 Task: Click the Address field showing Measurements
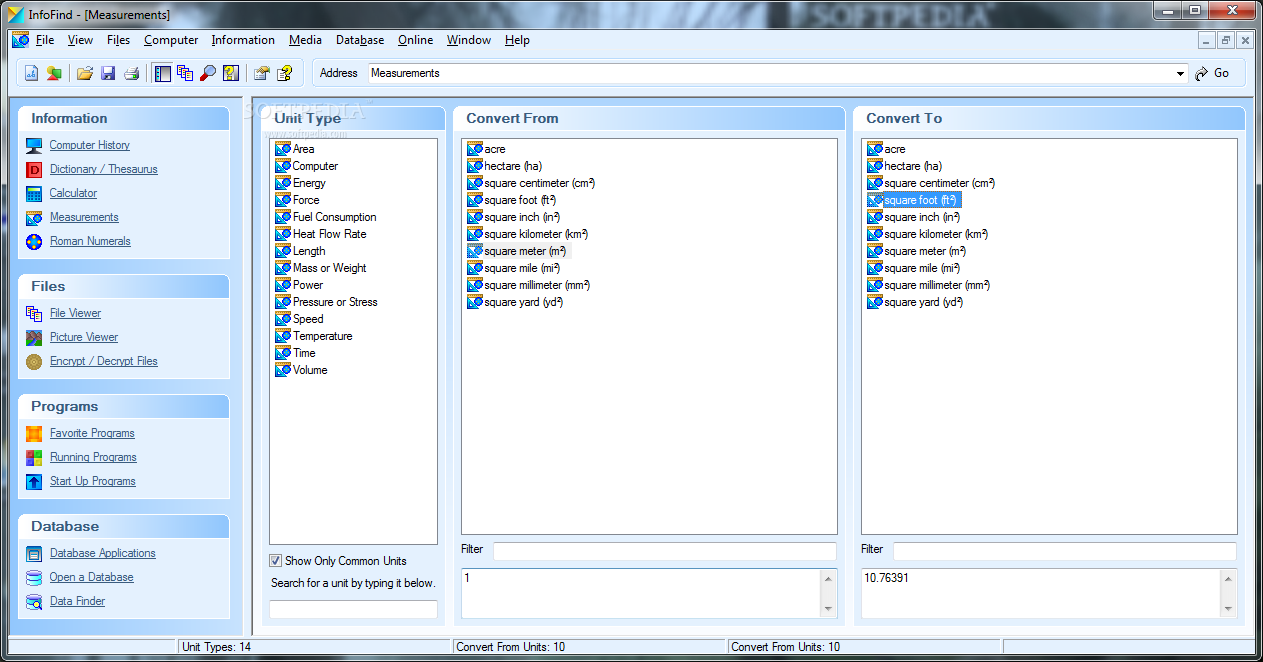770,73
